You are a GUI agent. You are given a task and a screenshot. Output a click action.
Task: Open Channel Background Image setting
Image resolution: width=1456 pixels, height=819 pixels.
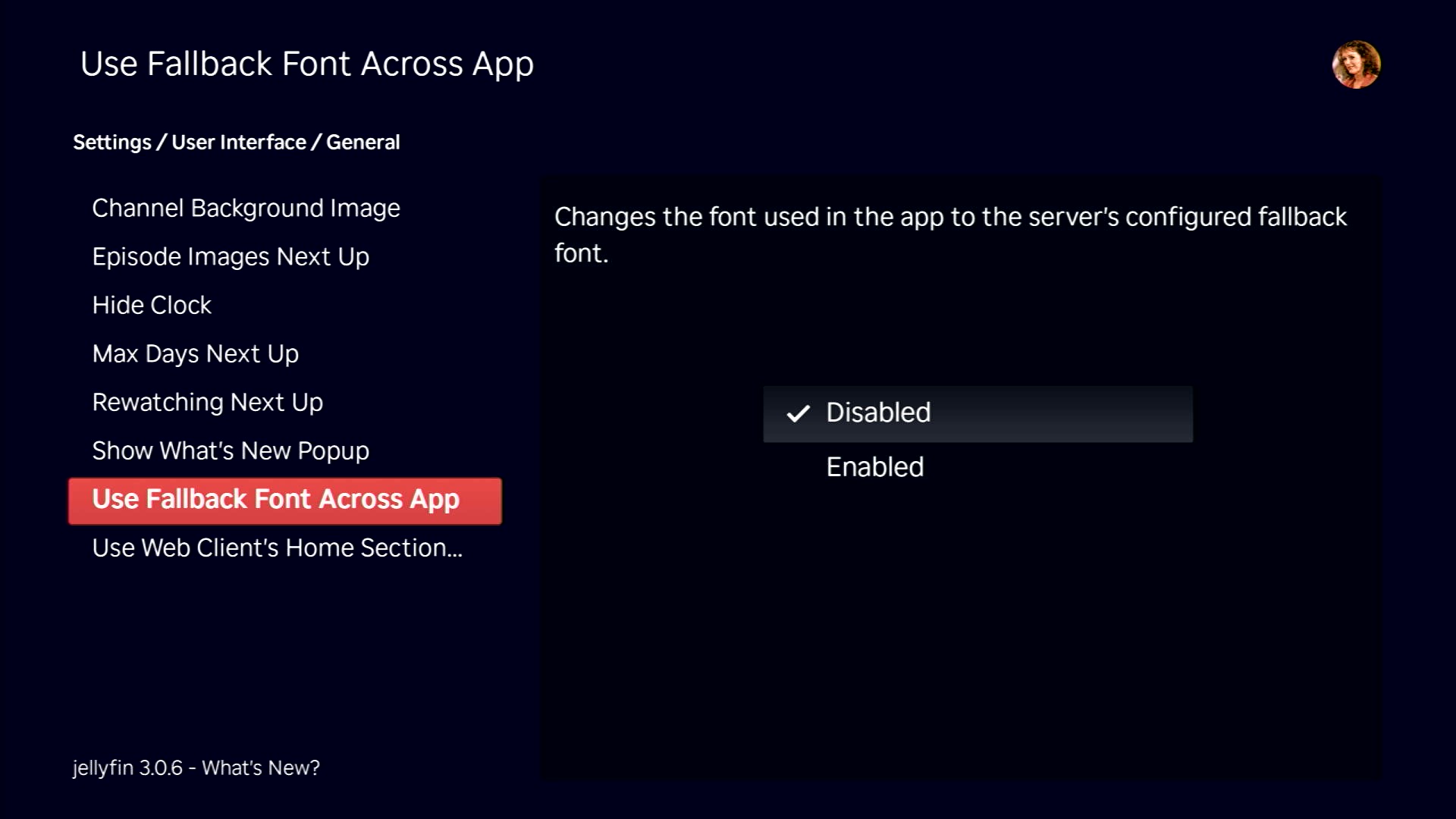[x=246, y=209]
